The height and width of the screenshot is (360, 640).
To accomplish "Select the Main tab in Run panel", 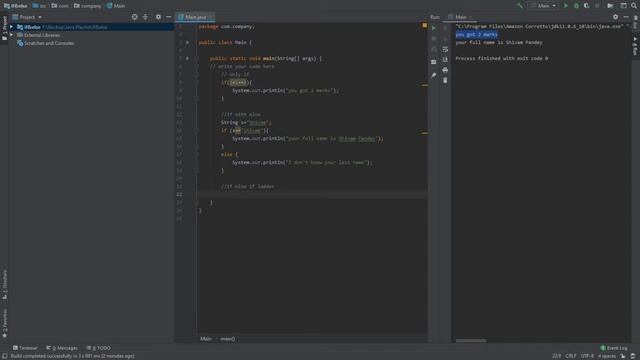I will coord(461,17).
